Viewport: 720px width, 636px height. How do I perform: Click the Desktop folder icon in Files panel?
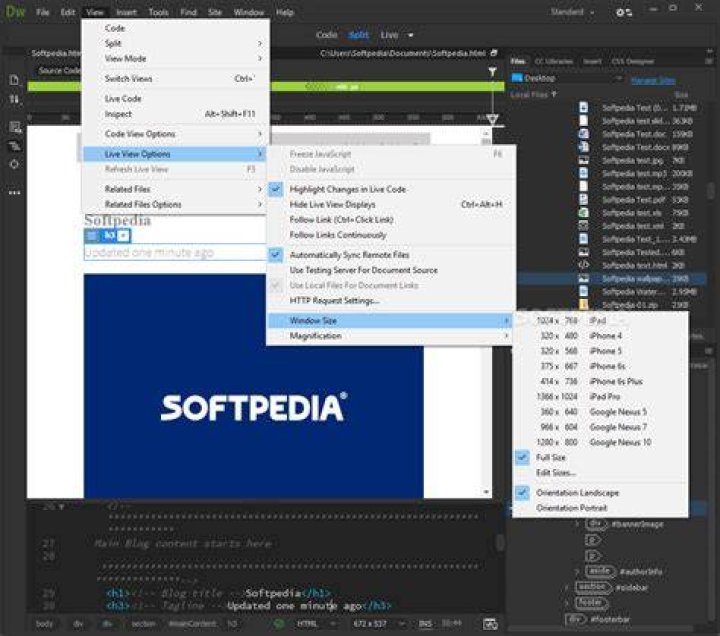pyautogui.click(x=517, y=78)
